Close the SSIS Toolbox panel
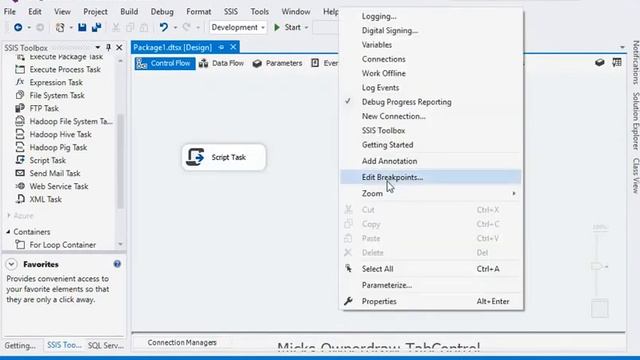 pos(119,48)
